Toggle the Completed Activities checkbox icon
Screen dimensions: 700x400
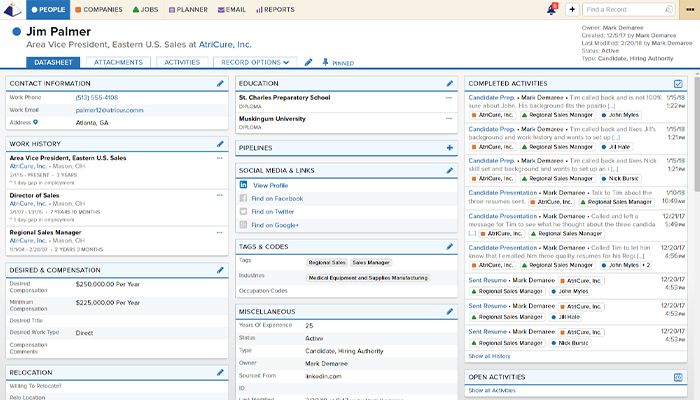click(679, 83)
